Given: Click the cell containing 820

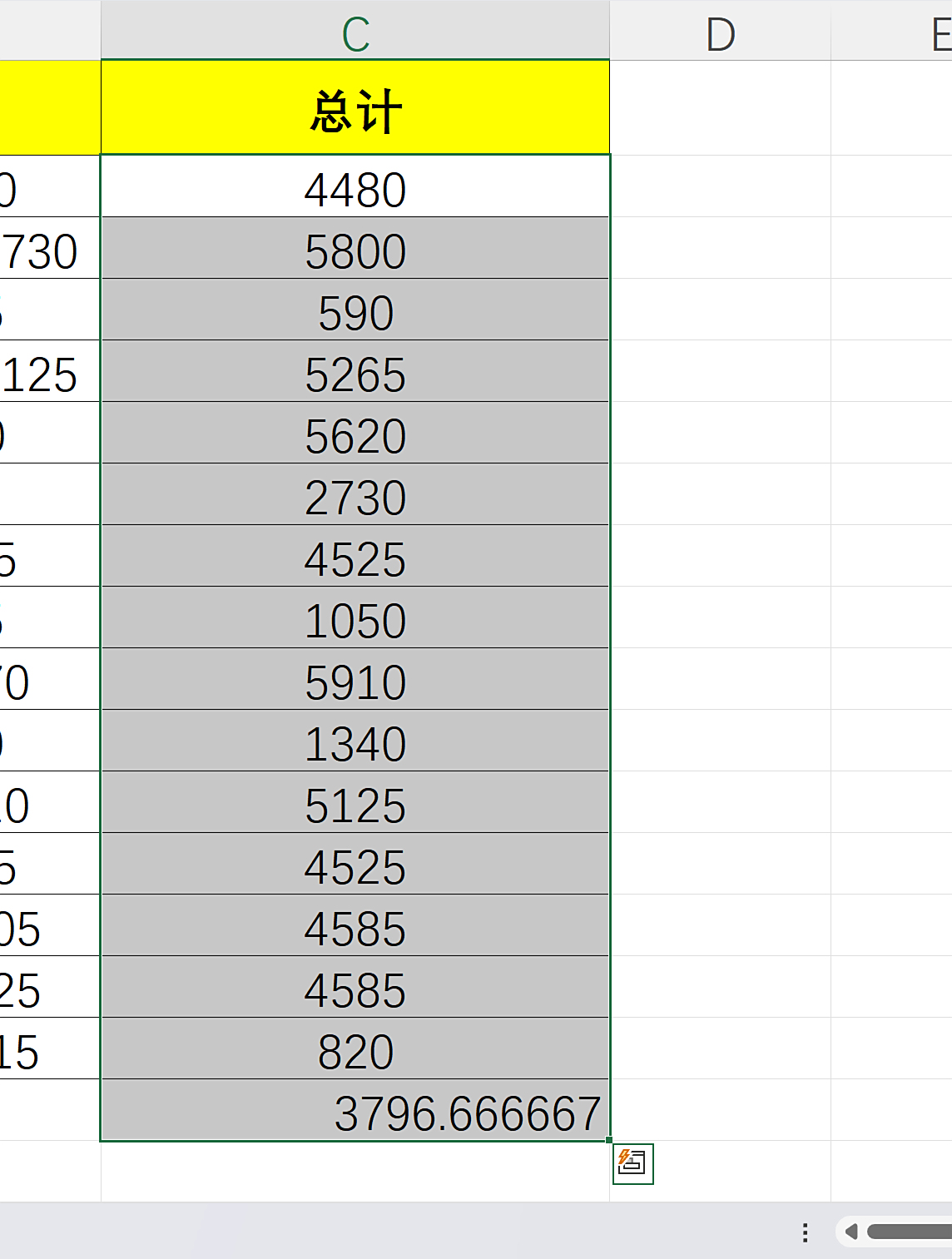Looking at the screenshot, I should [355, 1050].
